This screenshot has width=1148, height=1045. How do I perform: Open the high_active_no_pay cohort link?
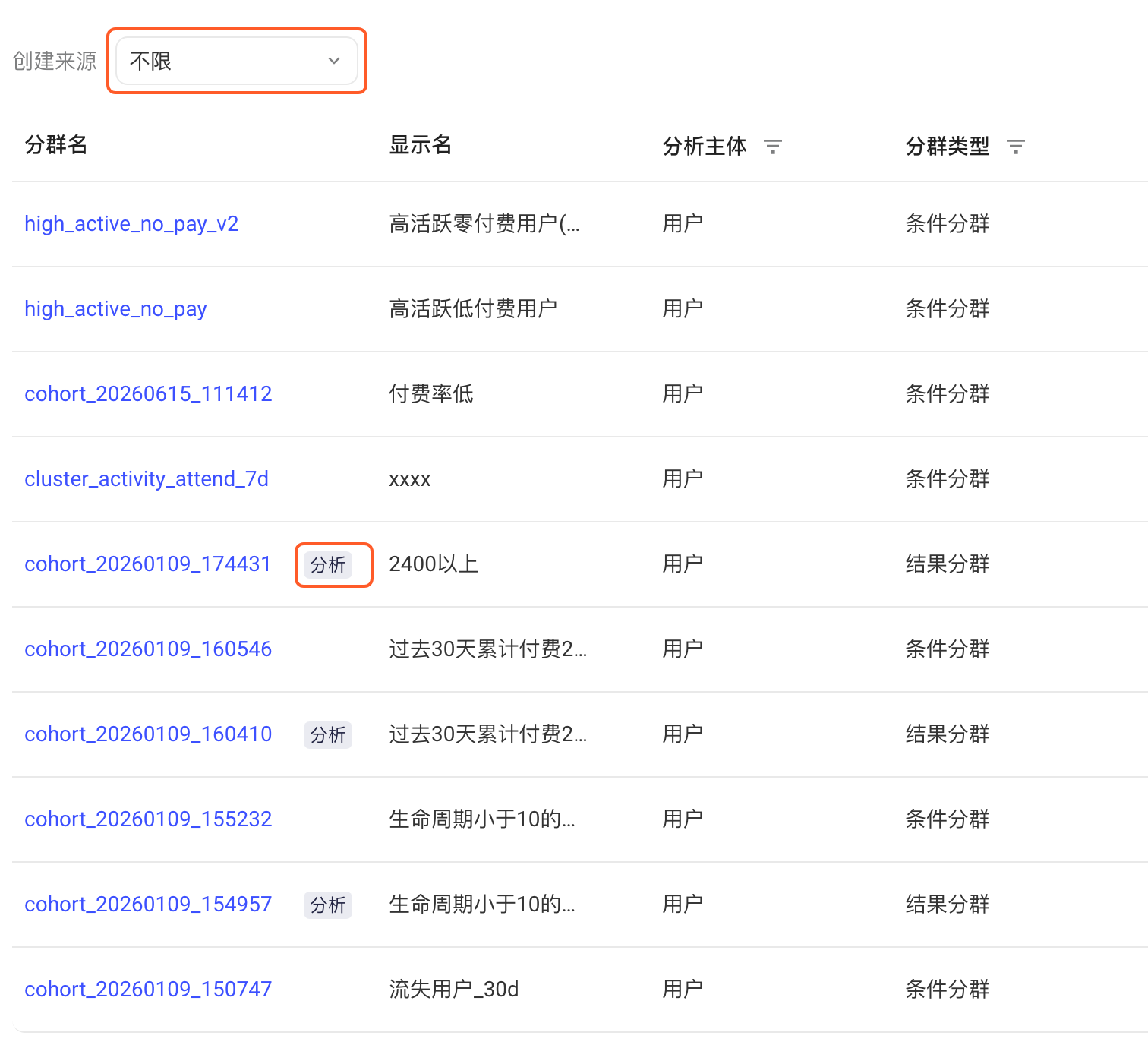pyautogui.click(x=115, y=309)
